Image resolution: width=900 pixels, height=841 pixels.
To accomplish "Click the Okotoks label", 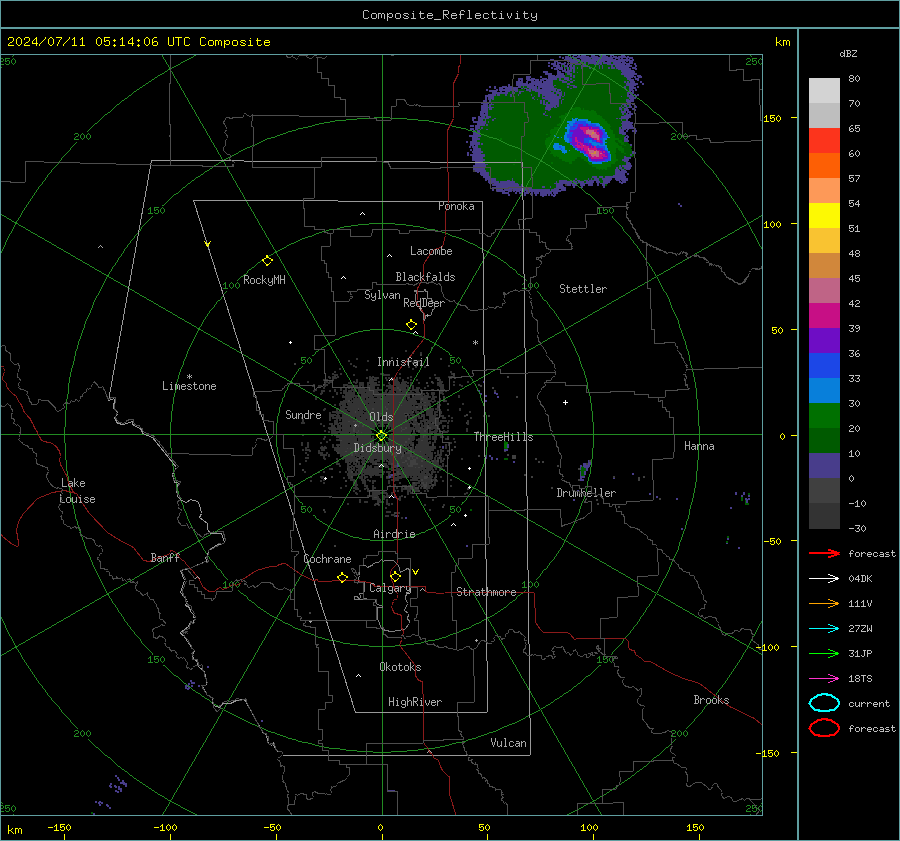I will click(x=400, y=667).
